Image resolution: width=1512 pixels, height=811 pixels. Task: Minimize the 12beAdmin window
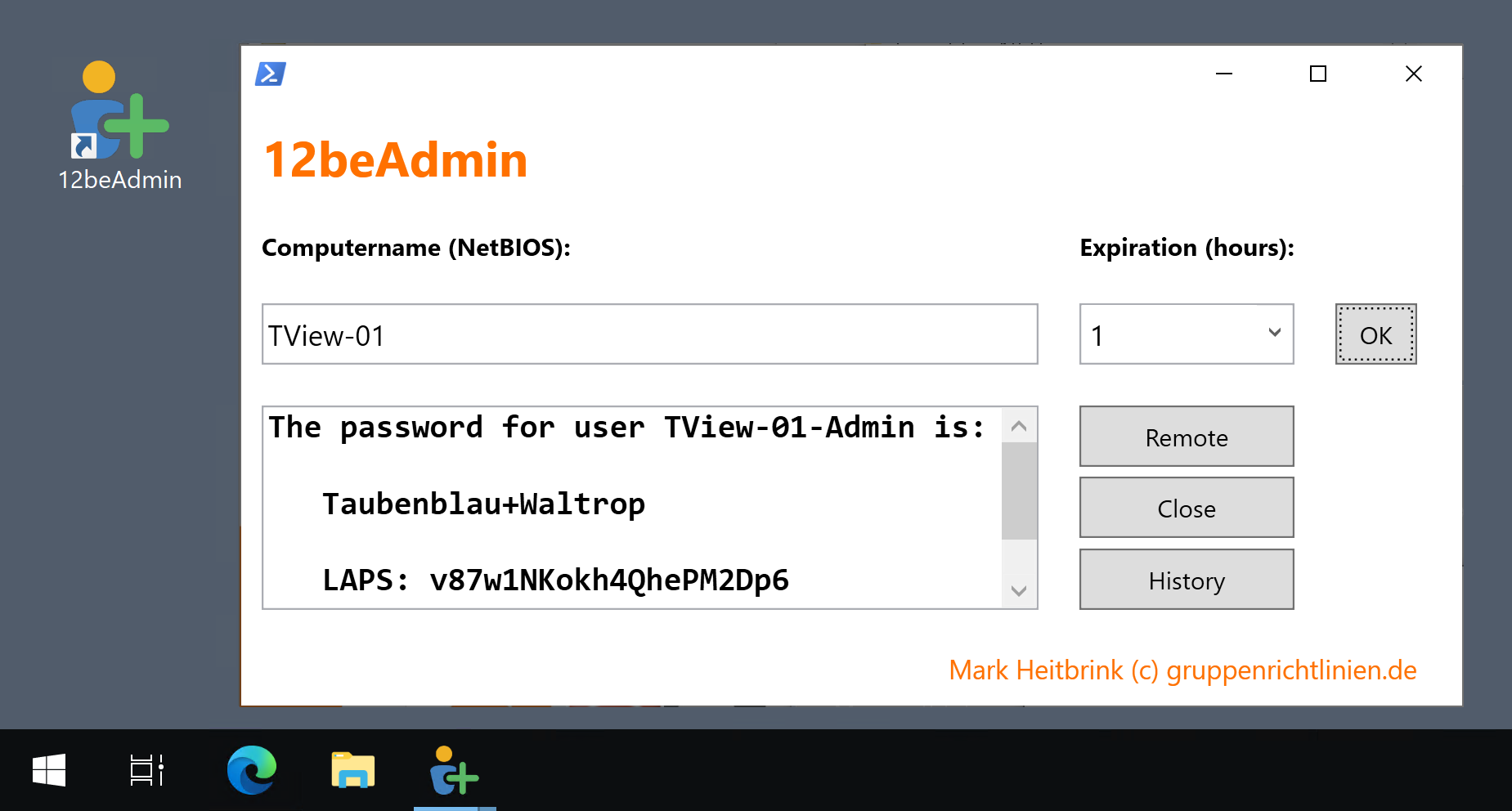pos(1224,74)
